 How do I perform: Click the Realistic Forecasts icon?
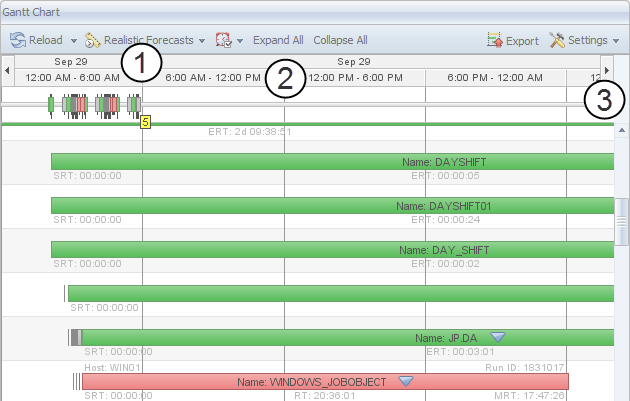(94, 40)
